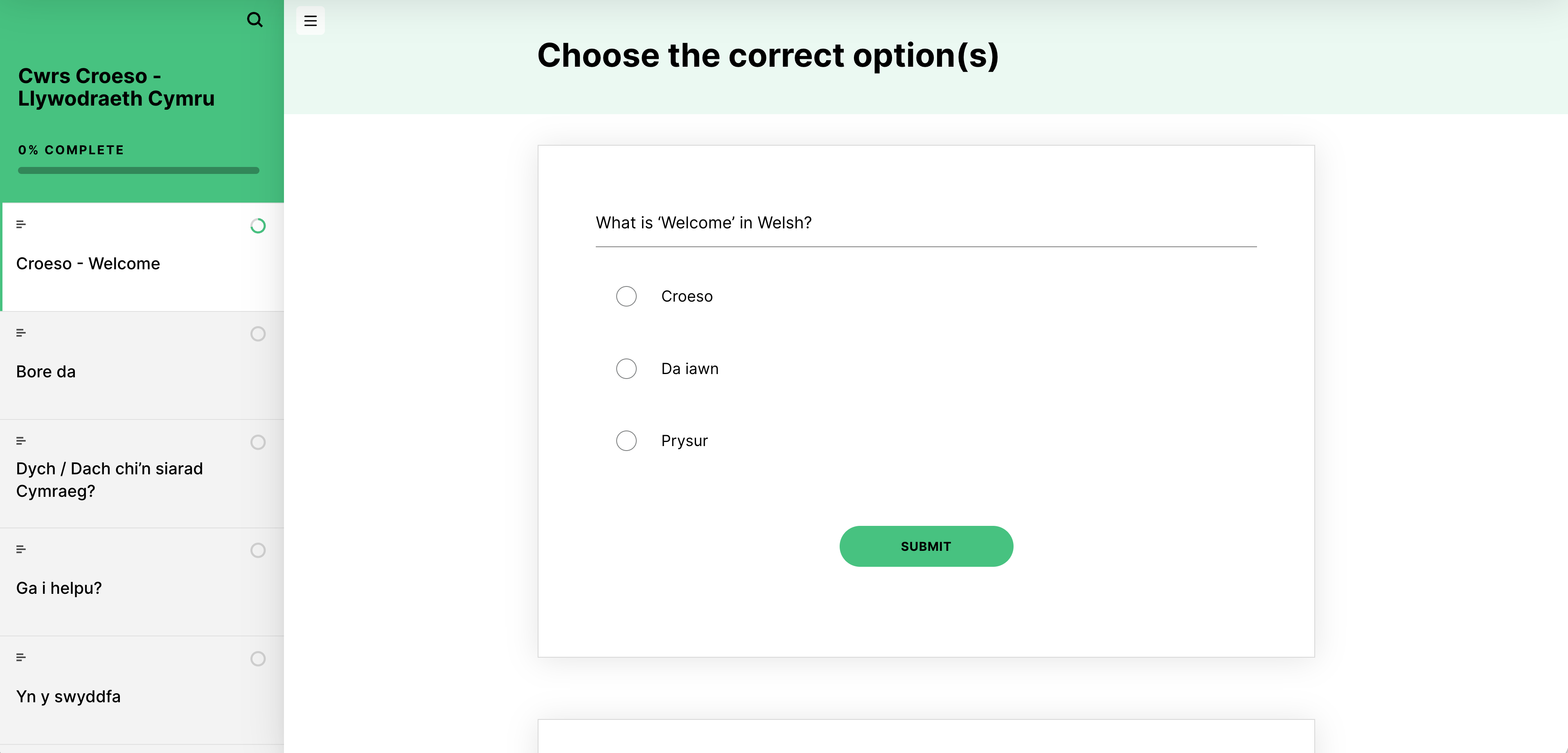This screenshot has width=1568, height=753.
Task: Open the Bore da lesson
Action: tap(46, 372)
